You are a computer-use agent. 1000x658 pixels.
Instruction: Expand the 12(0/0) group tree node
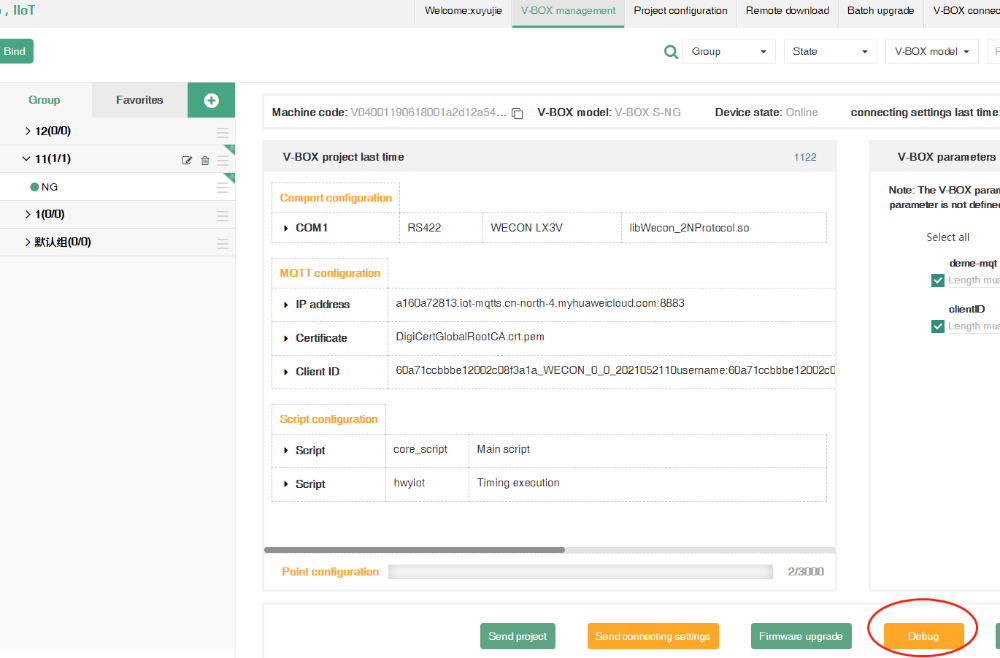(27, 131)
